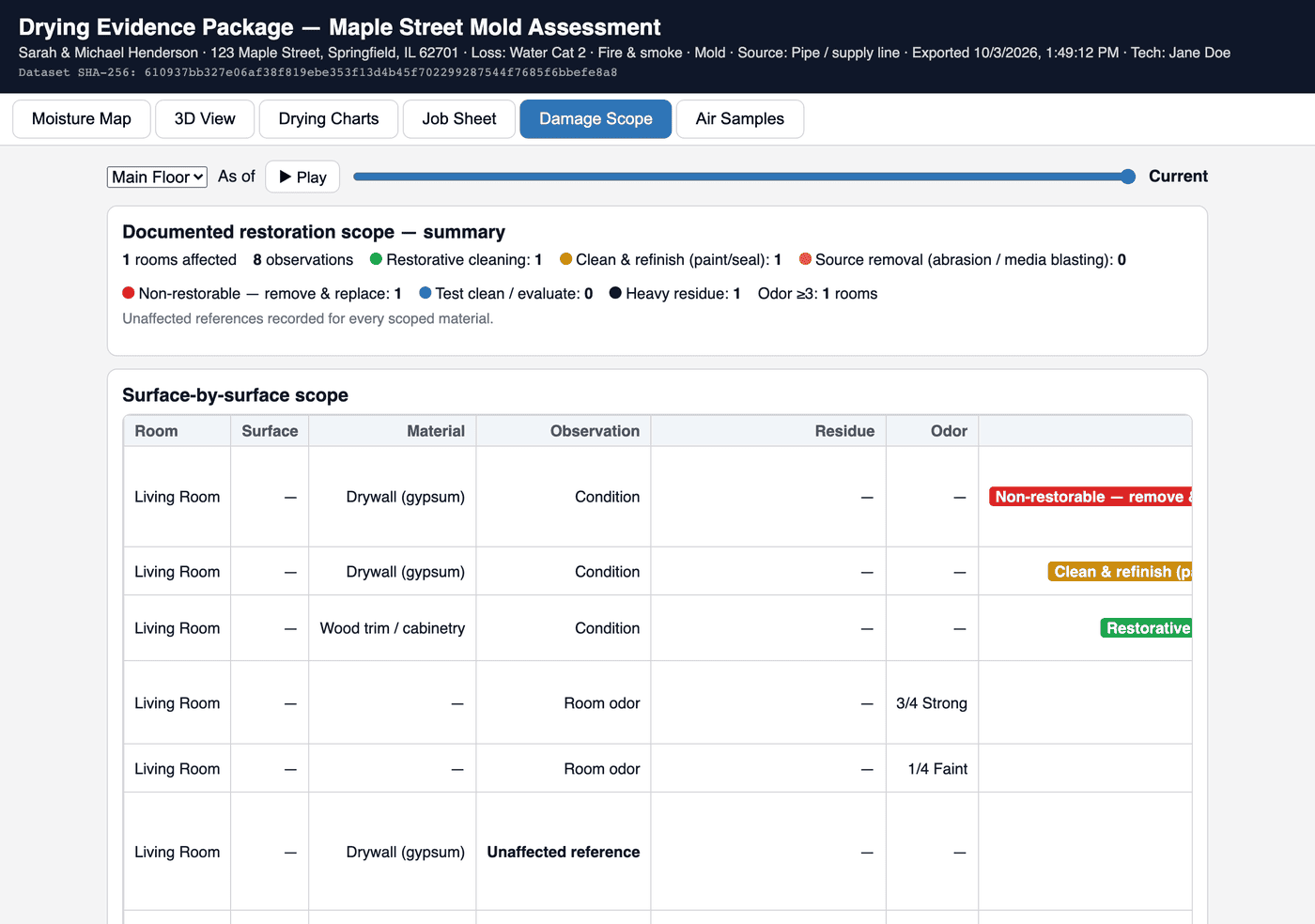Viewport: 1315px width, 924px height.
Task: Click the blue Test clean legend dot
Action: (425, 293)
